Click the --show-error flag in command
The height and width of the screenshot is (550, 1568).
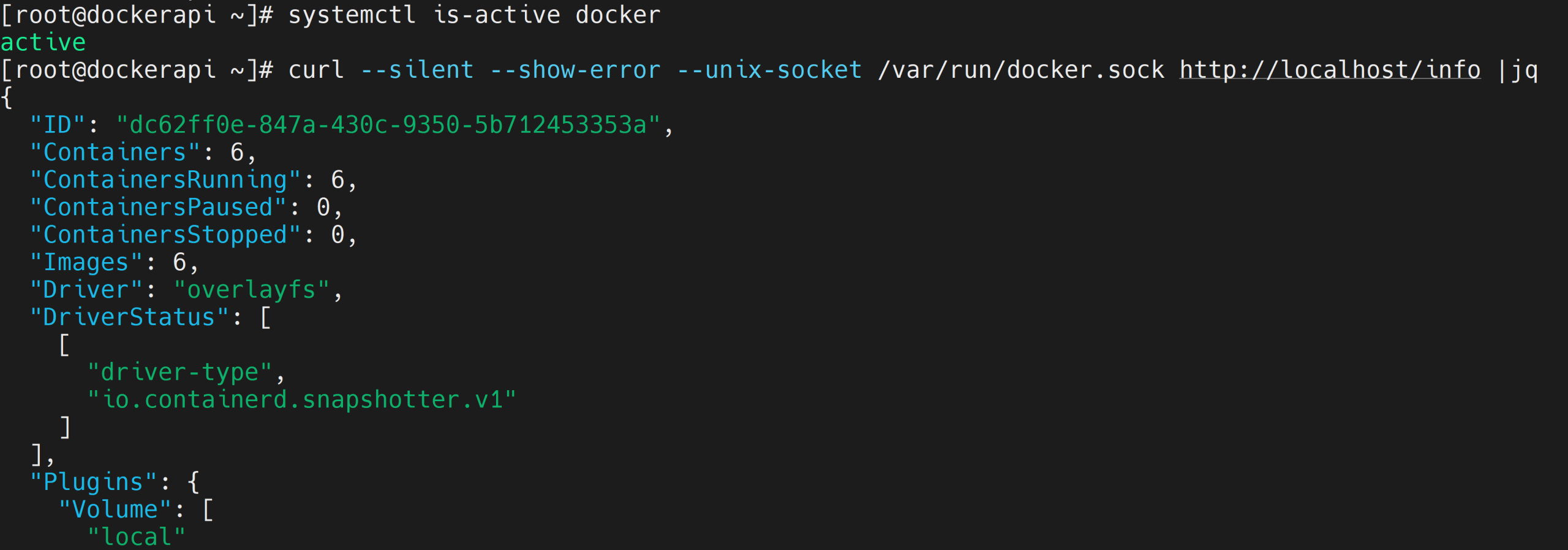click(575, 70)
